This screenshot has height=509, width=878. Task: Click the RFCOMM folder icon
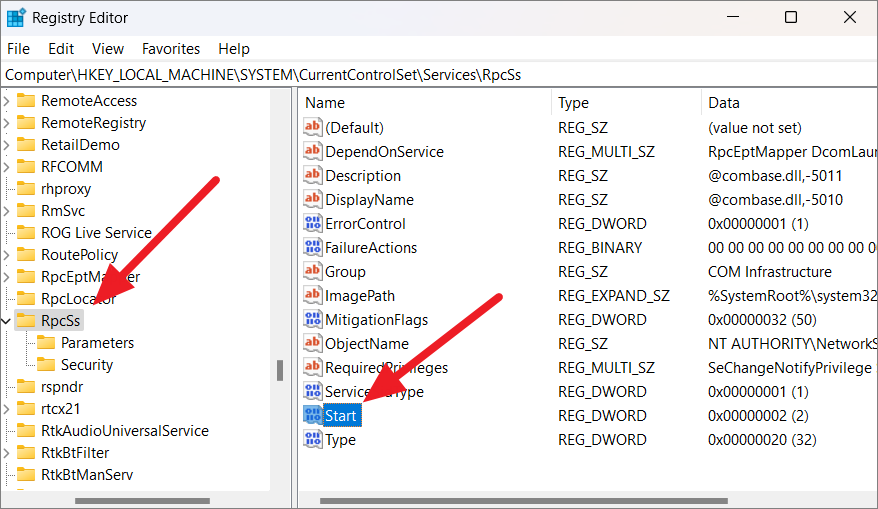[x=26, y=167]
